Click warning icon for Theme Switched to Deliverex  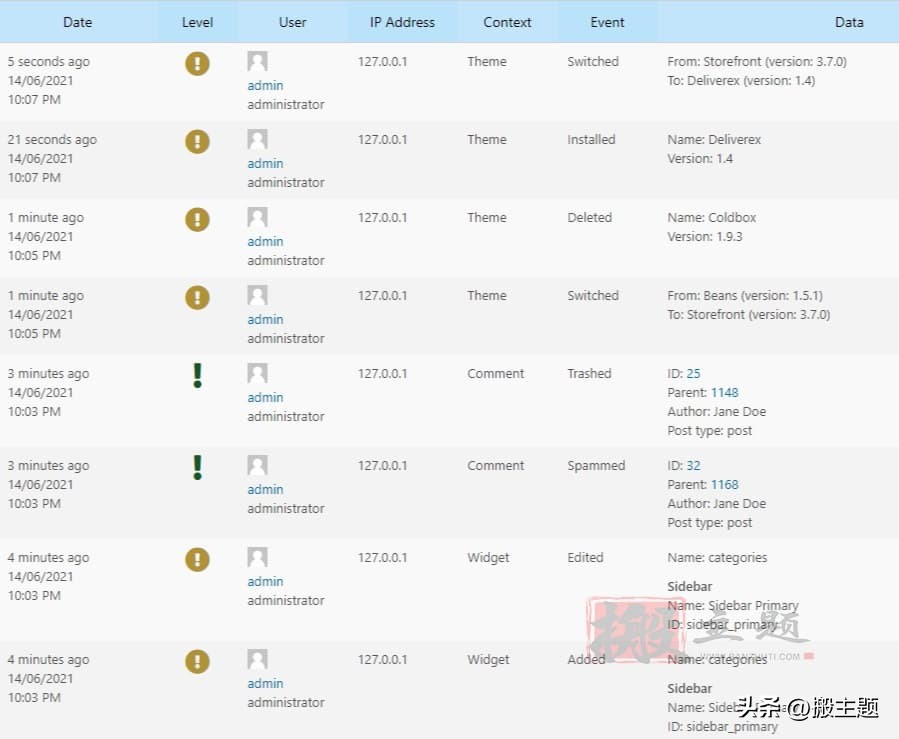[x=197, y=64]
